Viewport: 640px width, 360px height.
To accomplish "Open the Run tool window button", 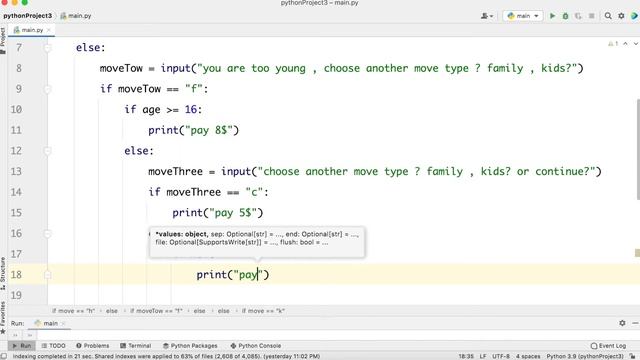I will [x=22, y=346].
